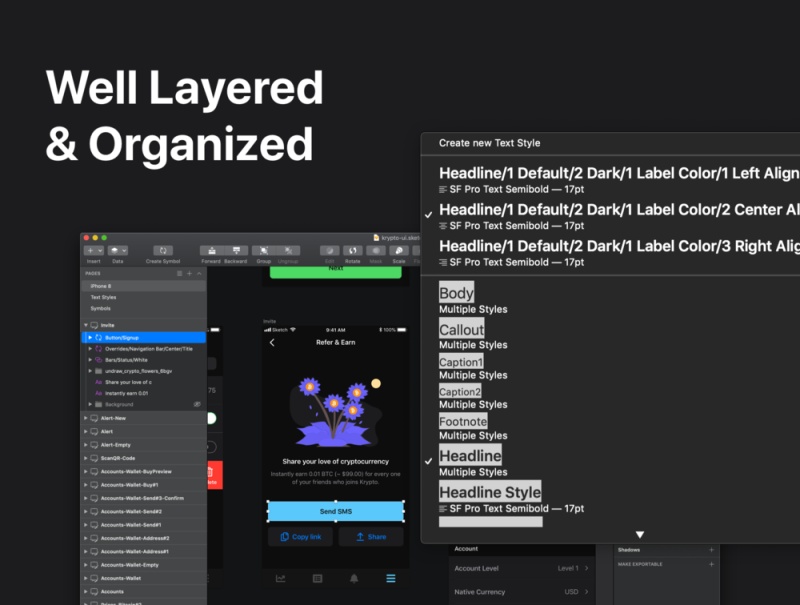
Task: Click the Scale tool icon
Action: (x=398, y=250)
